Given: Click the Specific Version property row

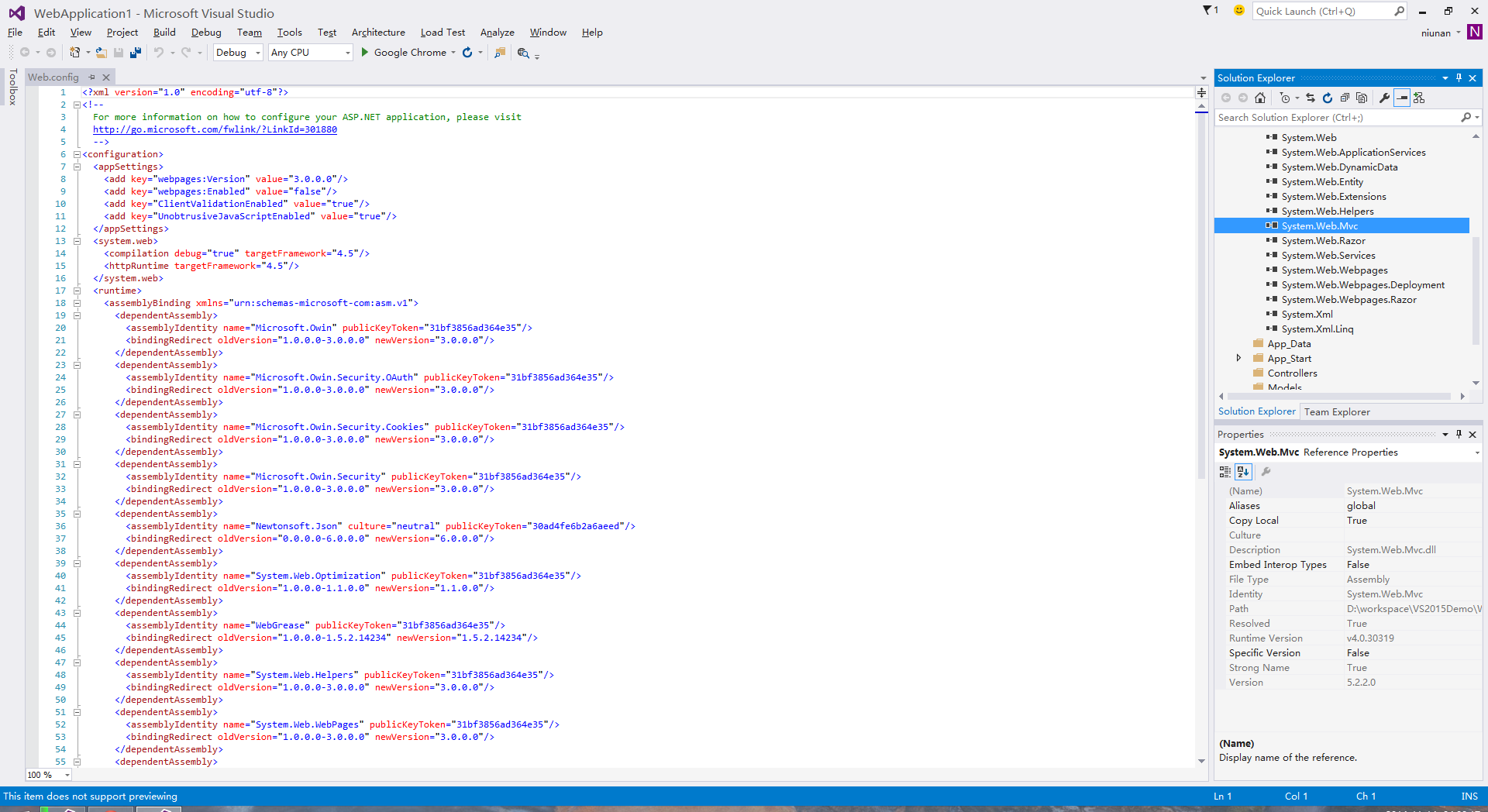Looking at the screenshot, I should pos(1348,653).
